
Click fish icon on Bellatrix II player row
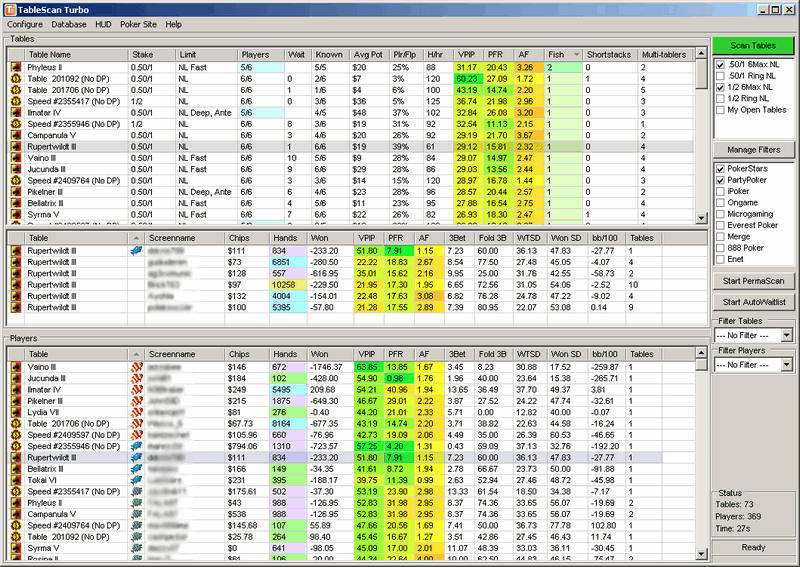click(x=137, y=468)
